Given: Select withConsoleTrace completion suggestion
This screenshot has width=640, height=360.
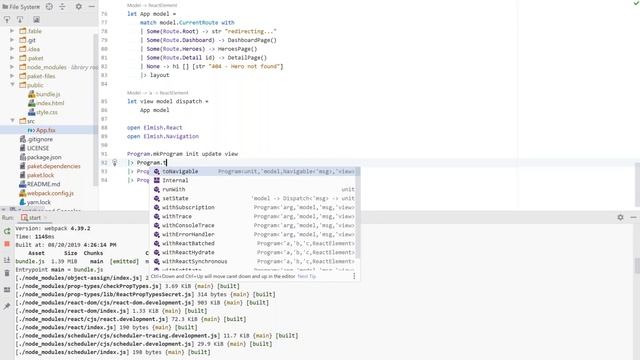Looking at the screenshot, I should point(253,225).
